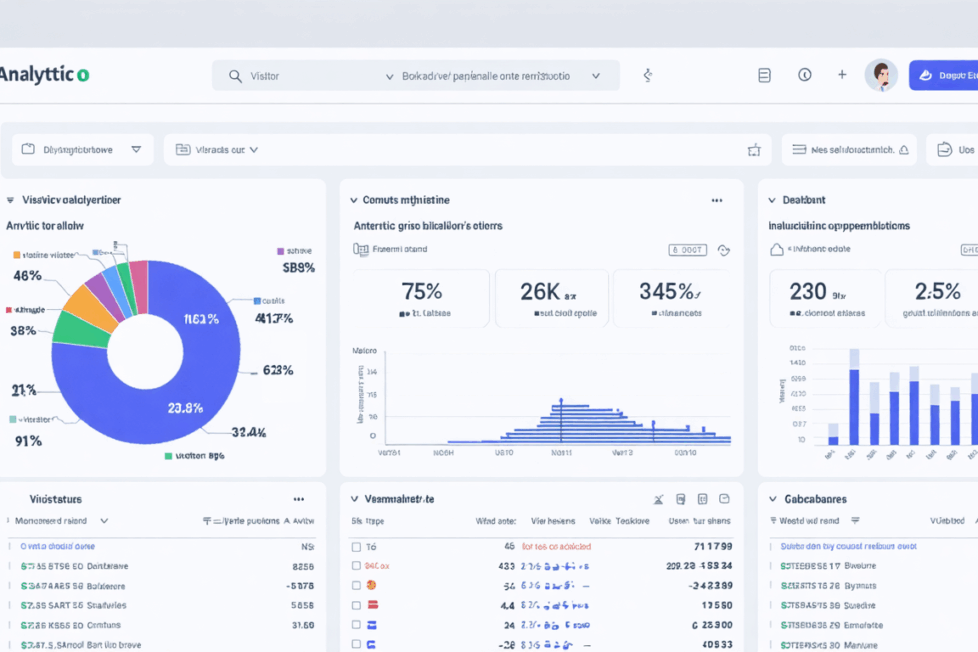Collapse the Veamaalnetr.te panel
The width and height of the screenshot is (978, 652).
tap(354, 499)
